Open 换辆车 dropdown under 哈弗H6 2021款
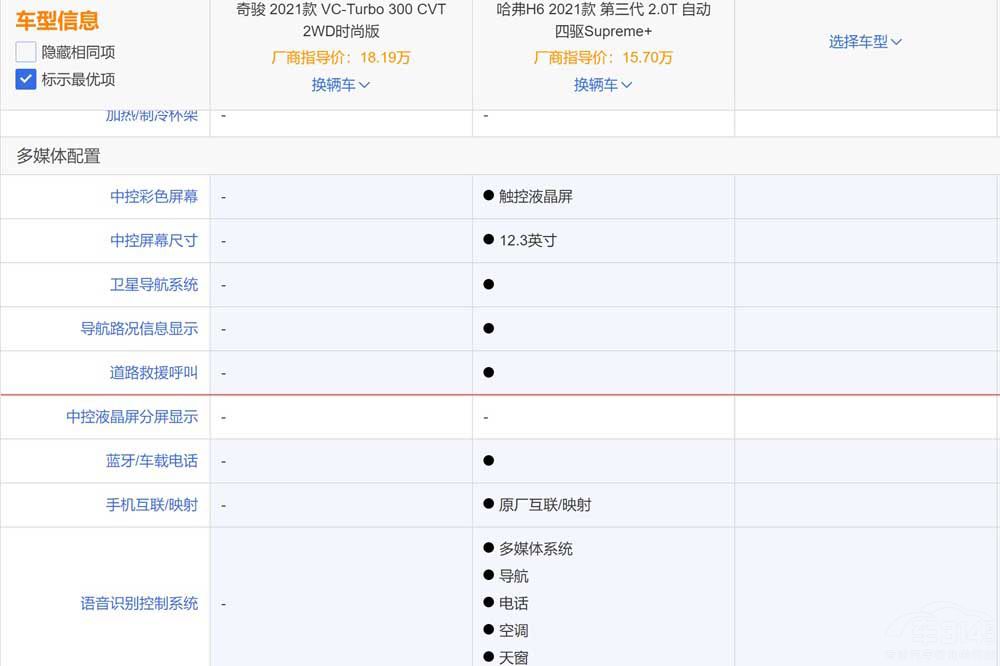Screen dimensions: 1000x666 click(x=603, y=85)
